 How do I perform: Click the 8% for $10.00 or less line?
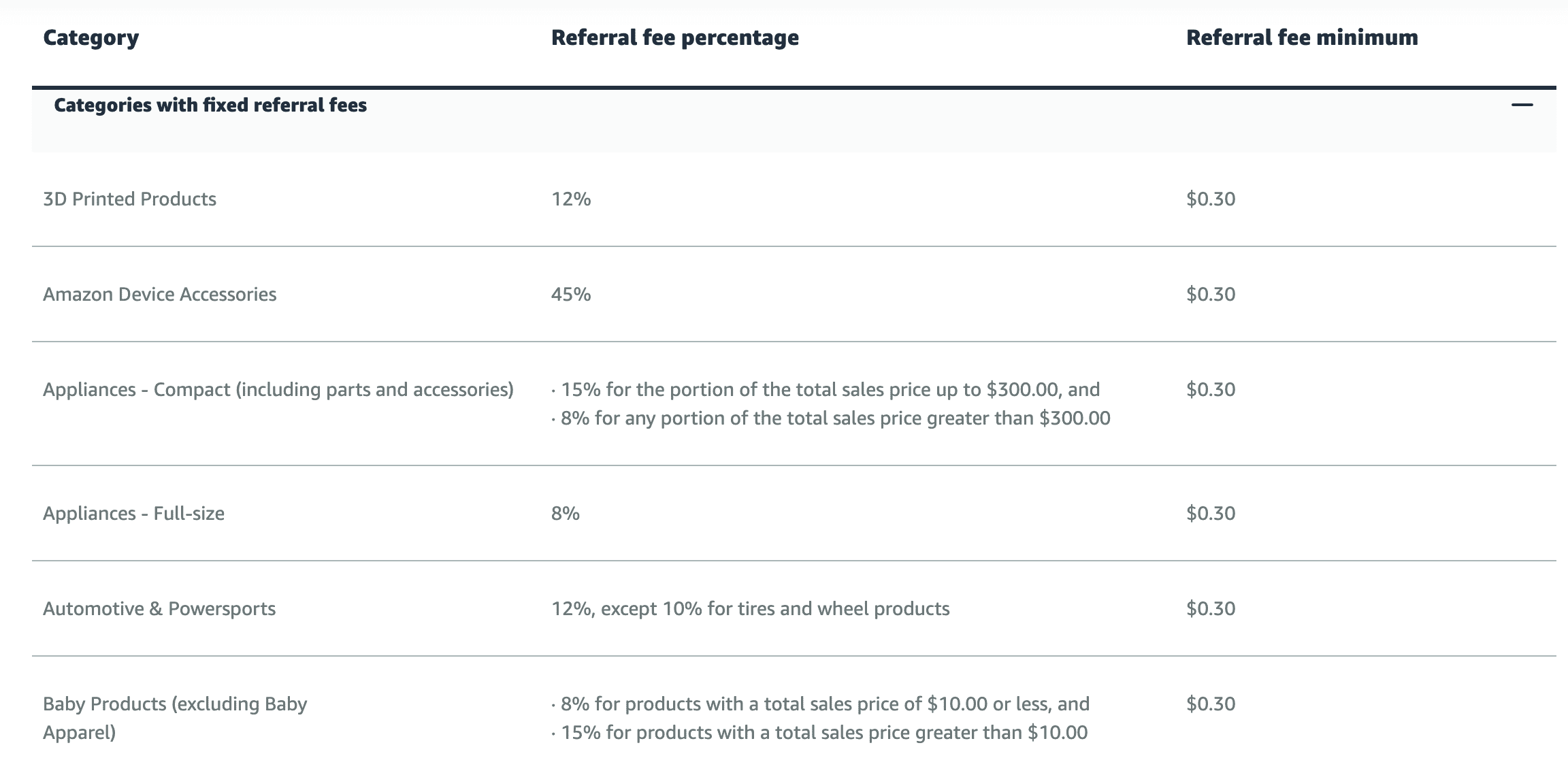pyautogui.click(x=821, y=704)
